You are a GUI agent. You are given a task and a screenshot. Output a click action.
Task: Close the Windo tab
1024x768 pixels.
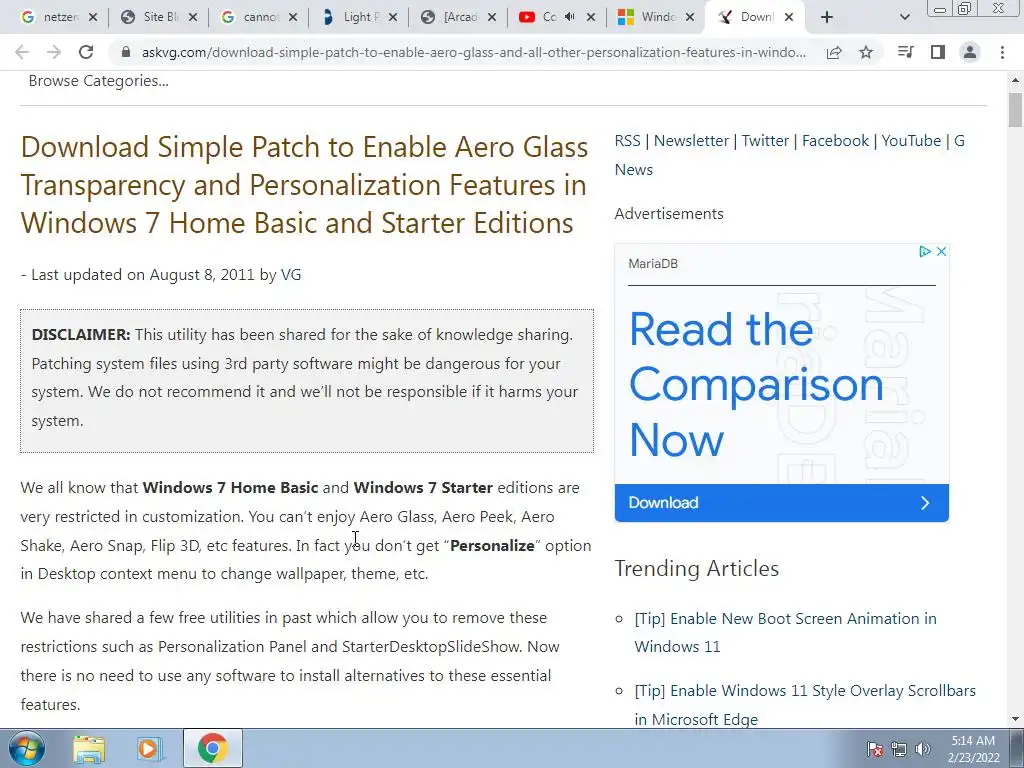(x=690, y=17)
